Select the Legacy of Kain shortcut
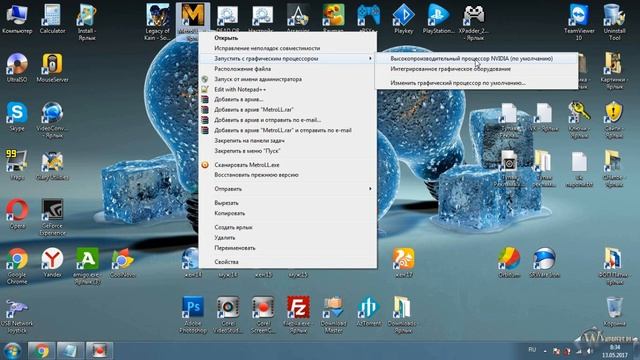The width and height of the screenshot is (640, 360). click(x=158, y=22)
